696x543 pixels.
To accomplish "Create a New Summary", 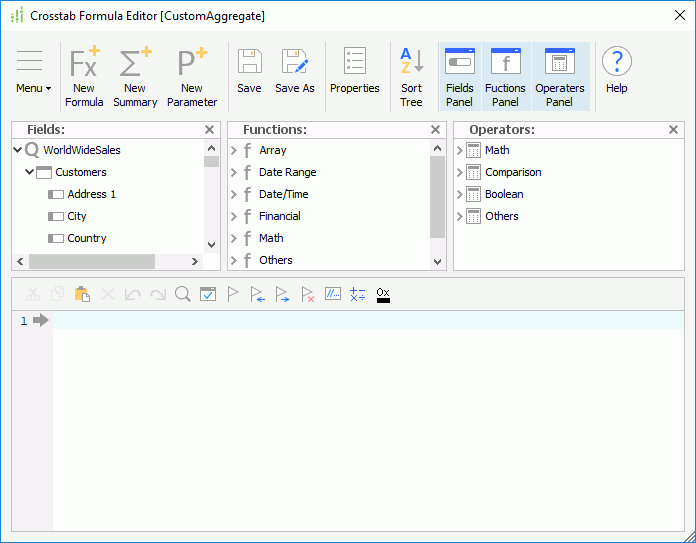I will [135, 76].
